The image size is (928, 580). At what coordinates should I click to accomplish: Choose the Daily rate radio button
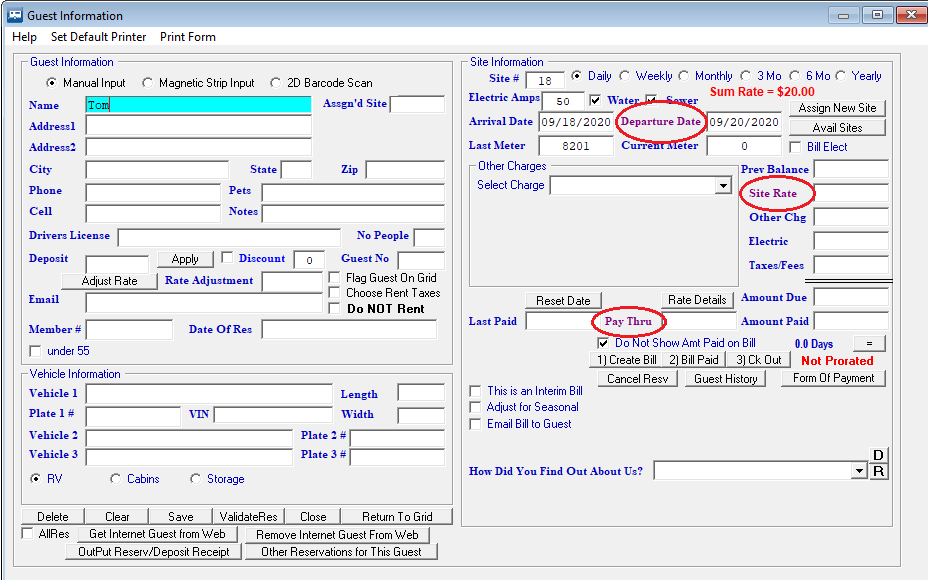(x=576, y=76)
